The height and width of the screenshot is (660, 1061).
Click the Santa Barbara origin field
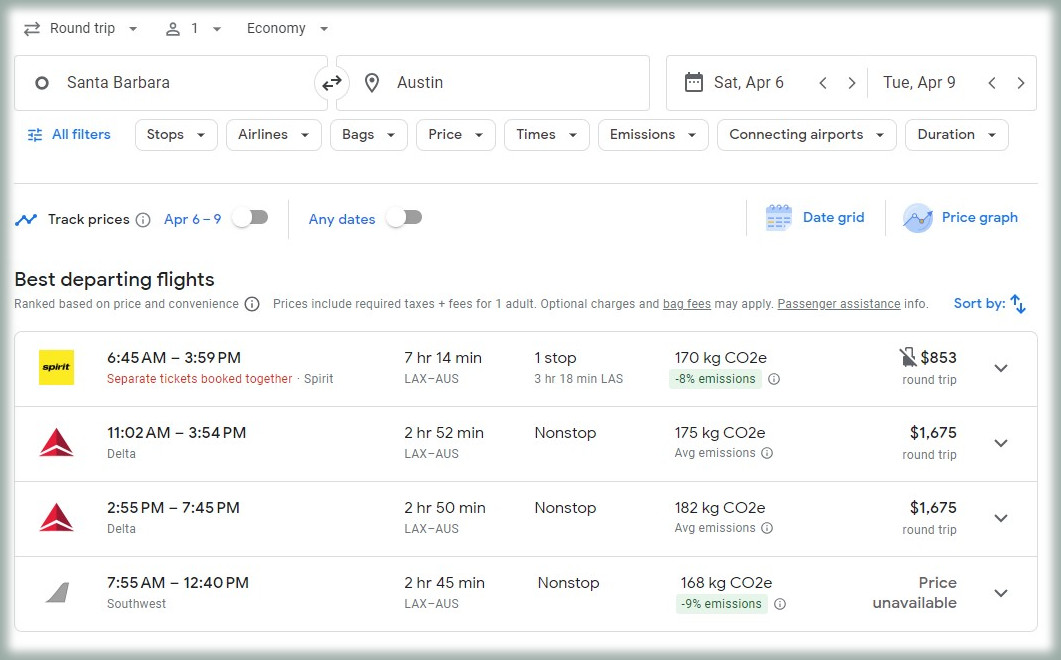coord(170,83)
